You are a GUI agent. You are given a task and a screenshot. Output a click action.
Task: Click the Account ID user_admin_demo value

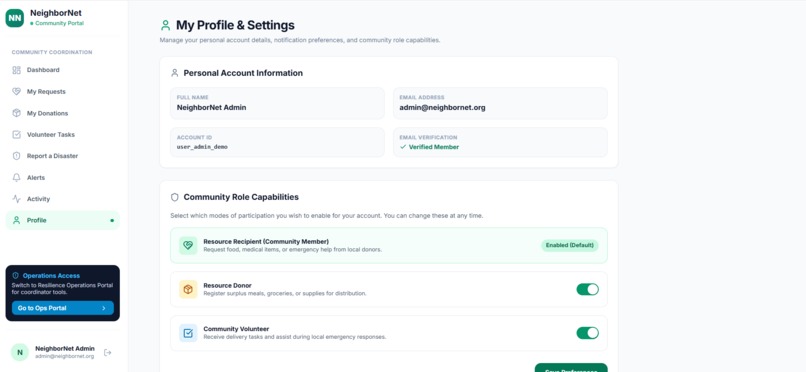(202, 147)
